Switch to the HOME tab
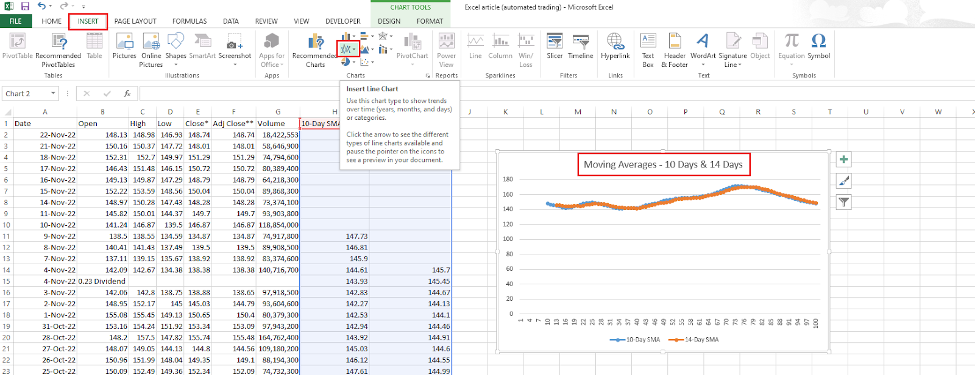977x375 pixels. pyautogui.click(x=51, y=21)
